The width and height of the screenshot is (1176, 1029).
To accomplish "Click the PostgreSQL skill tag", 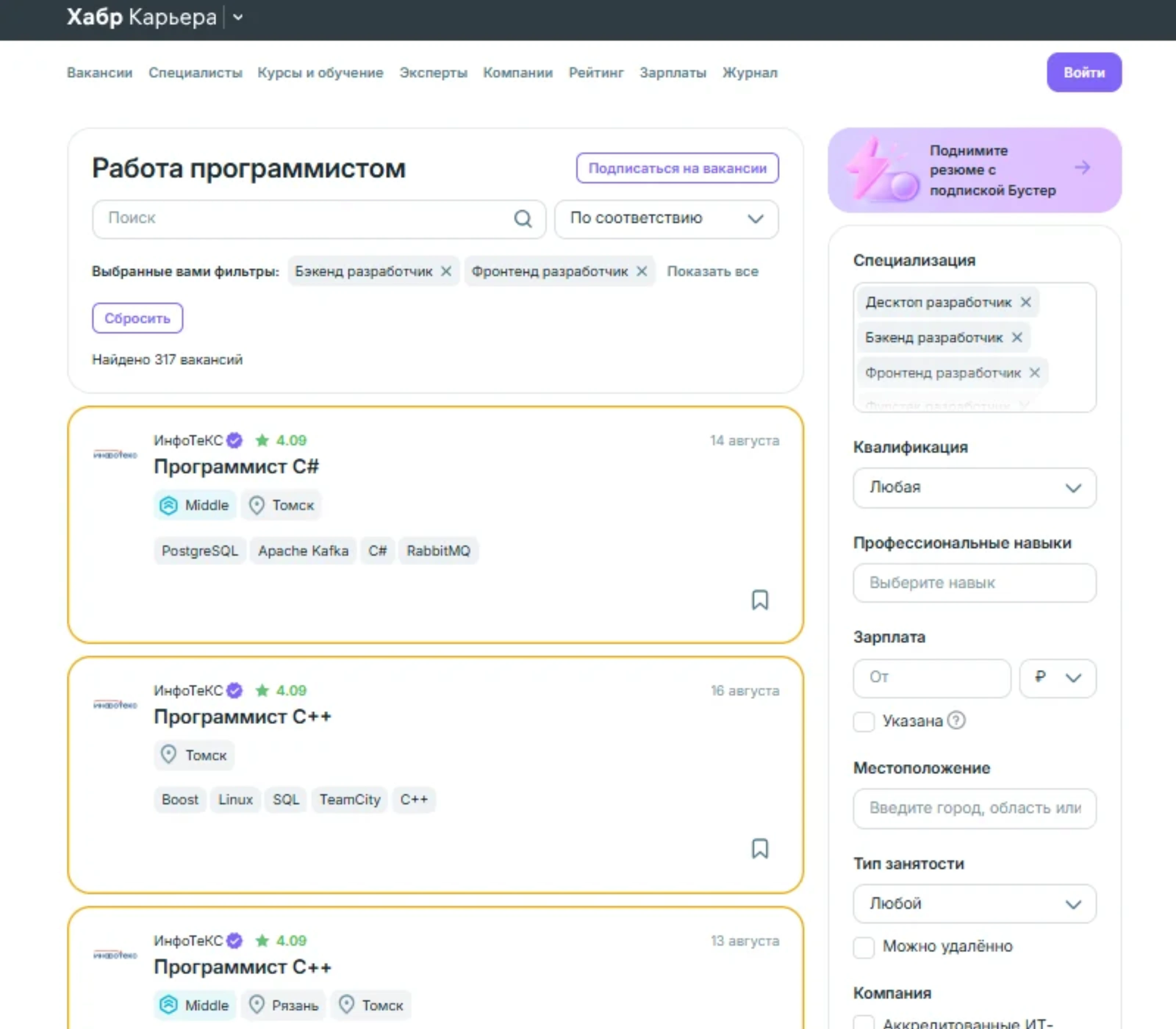I will (200, 551).
